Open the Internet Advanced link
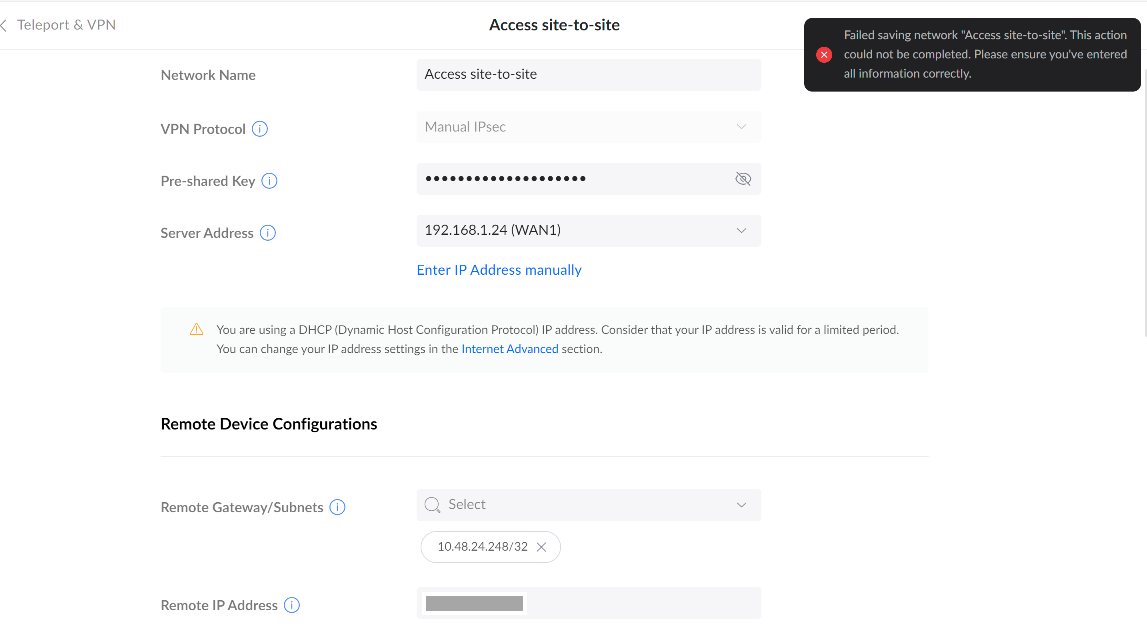The height and width of the screenshot is (627, 1147). click(x=509, y=349)
